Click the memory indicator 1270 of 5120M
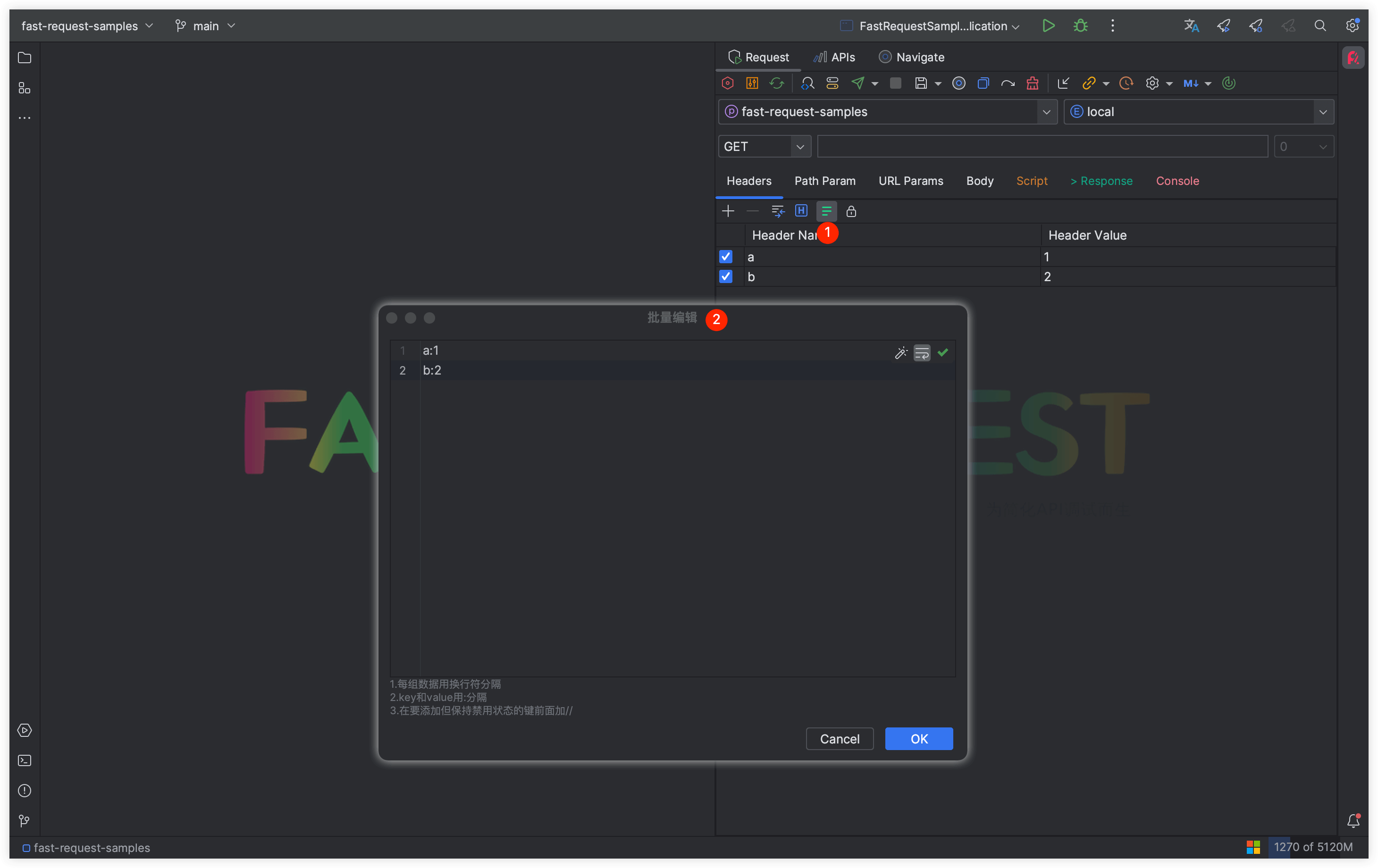Screen dimensions: 1378x868 tap(1313, 847)
